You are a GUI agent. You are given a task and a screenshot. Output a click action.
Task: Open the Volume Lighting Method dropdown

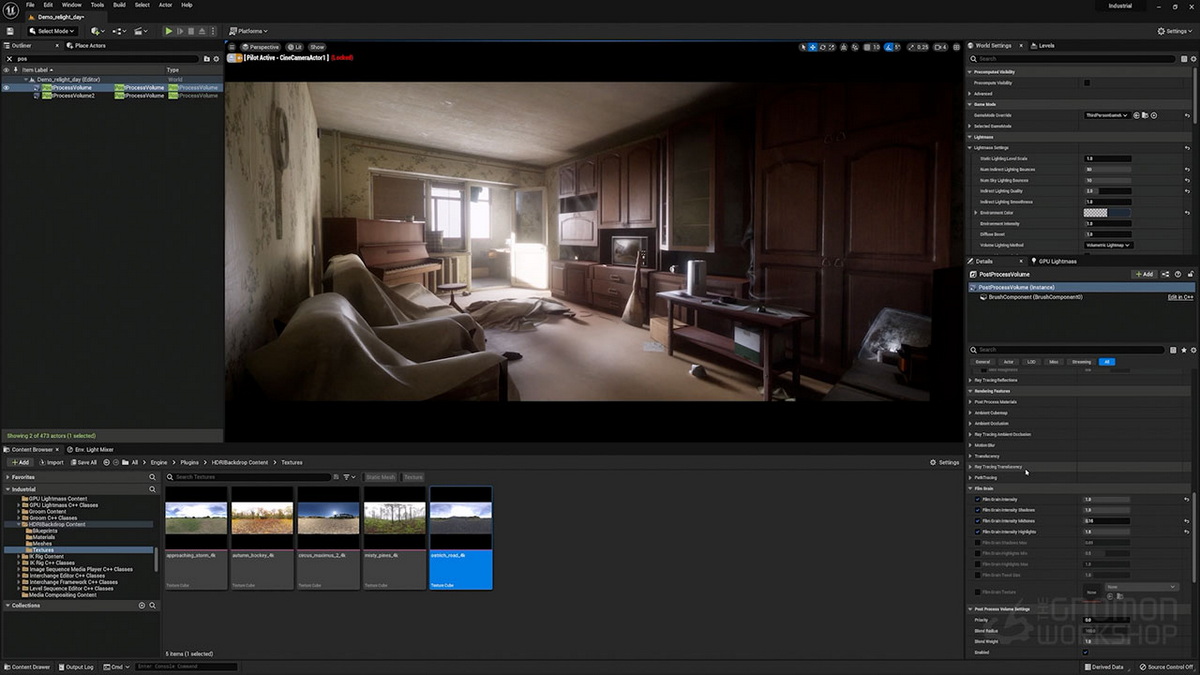point(1108,245)
